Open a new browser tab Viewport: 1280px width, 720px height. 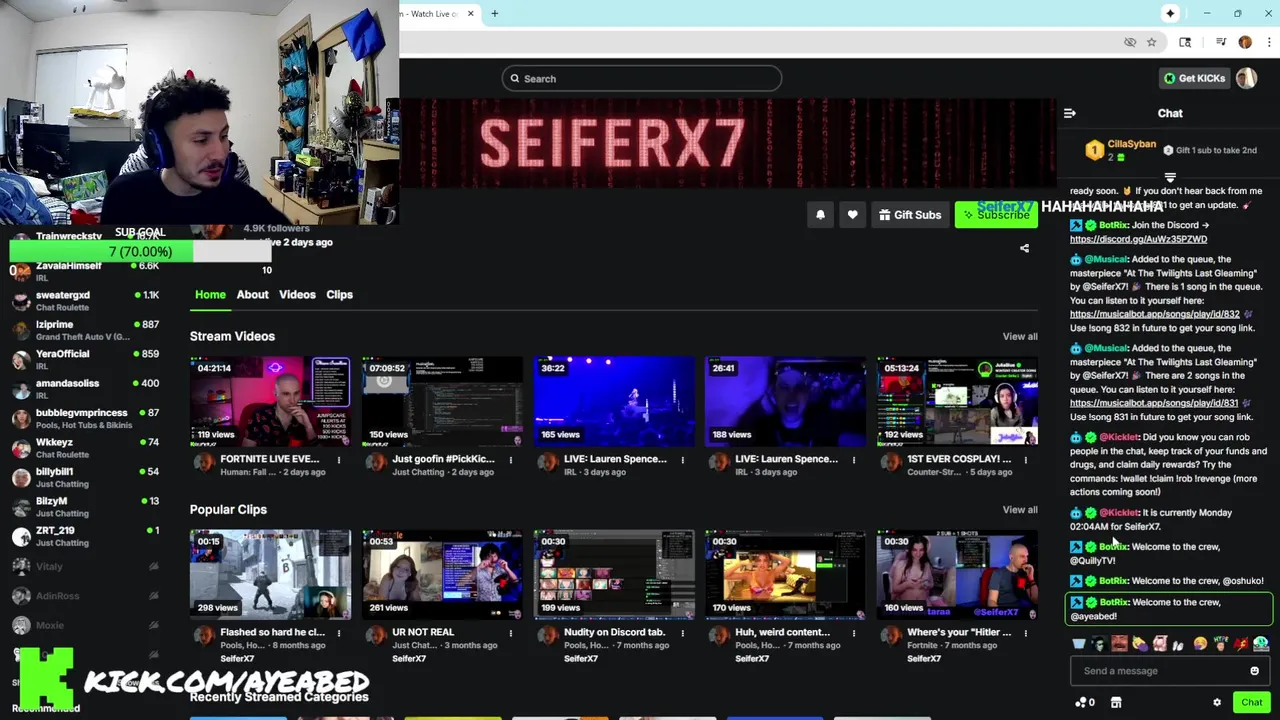coord(494,14)
